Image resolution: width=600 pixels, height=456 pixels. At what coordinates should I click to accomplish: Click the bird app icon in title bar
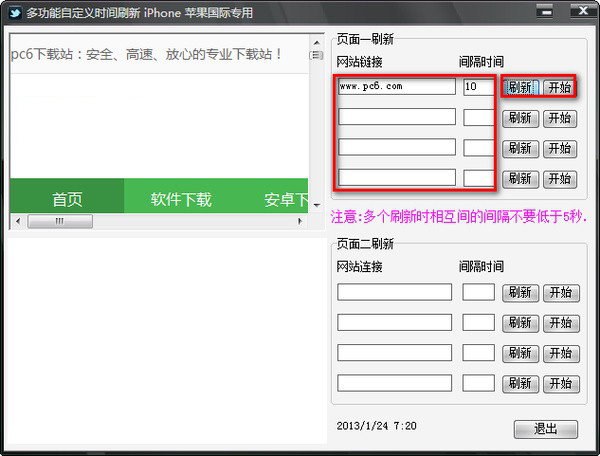pos(15,13)
